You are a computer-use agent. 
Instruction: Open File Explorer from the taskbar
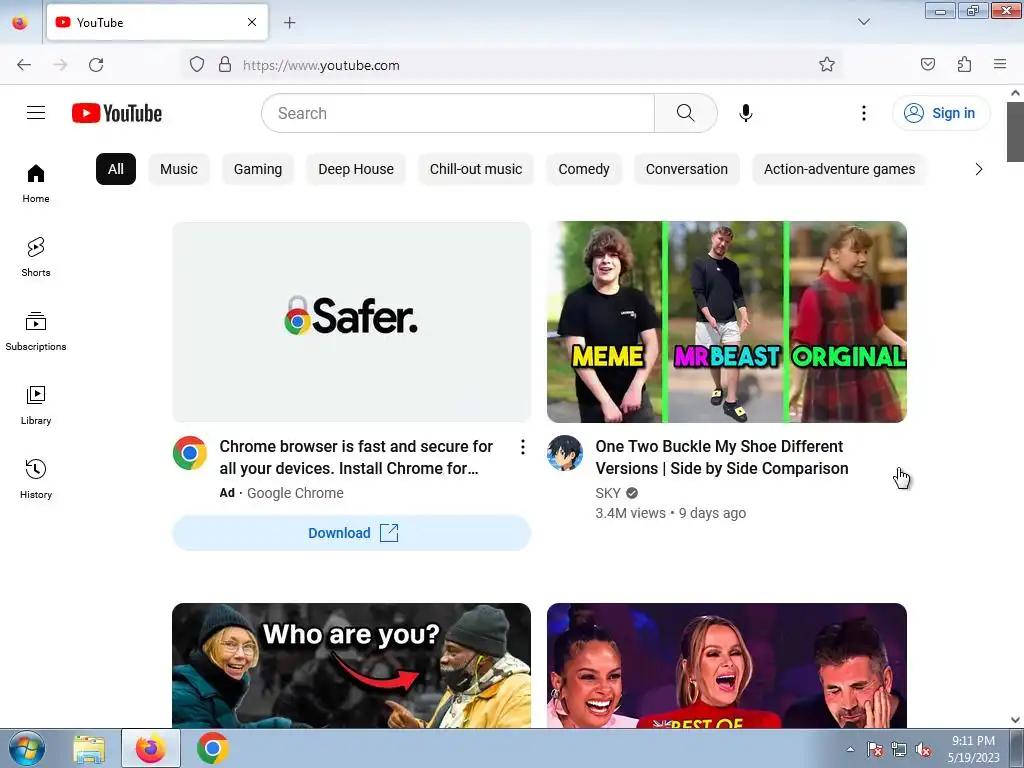[89, 748]
